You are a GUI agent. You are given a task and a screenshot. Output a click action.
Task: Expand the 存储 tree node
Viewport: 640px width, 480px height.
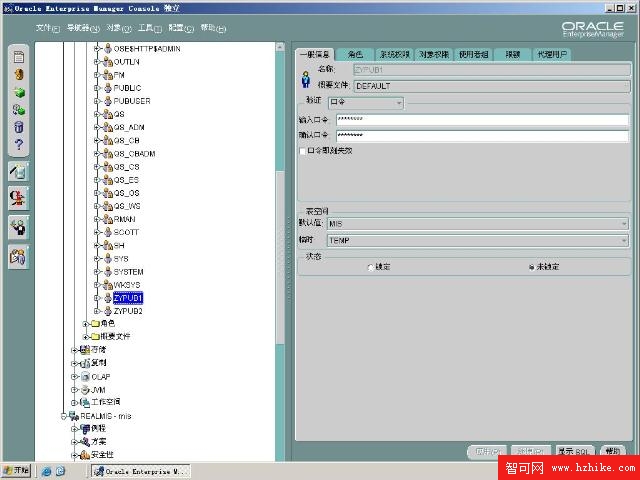[74, 350]
